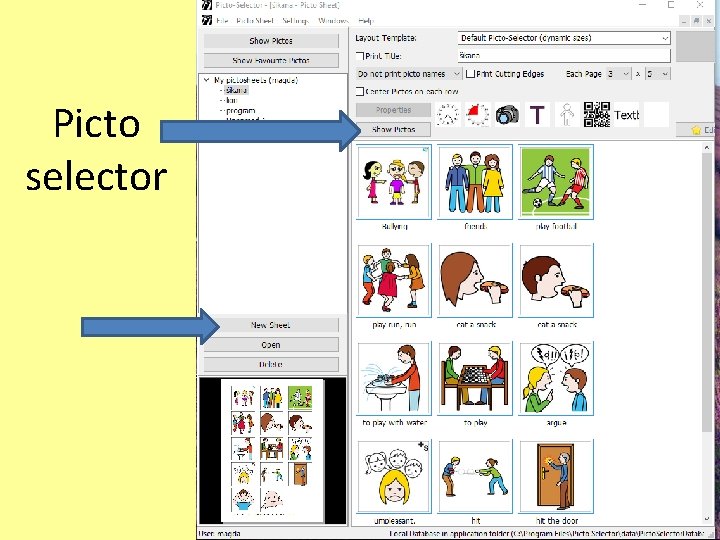Select the man eating a snack picto
The image size is (720, 540).
coord(556,281)
